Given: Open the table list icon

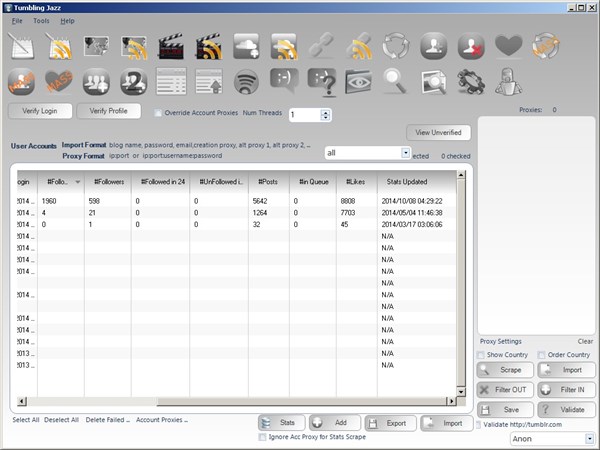Looking at the screenshot, I should tap(171, 82).
